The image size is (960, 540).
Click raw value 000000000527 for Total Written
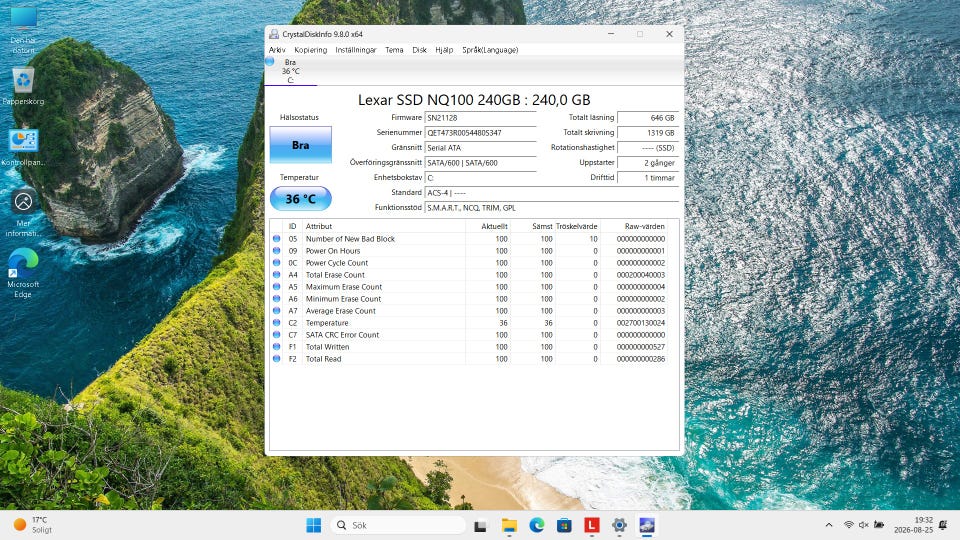pyautogui.click(x=640, y=347)
